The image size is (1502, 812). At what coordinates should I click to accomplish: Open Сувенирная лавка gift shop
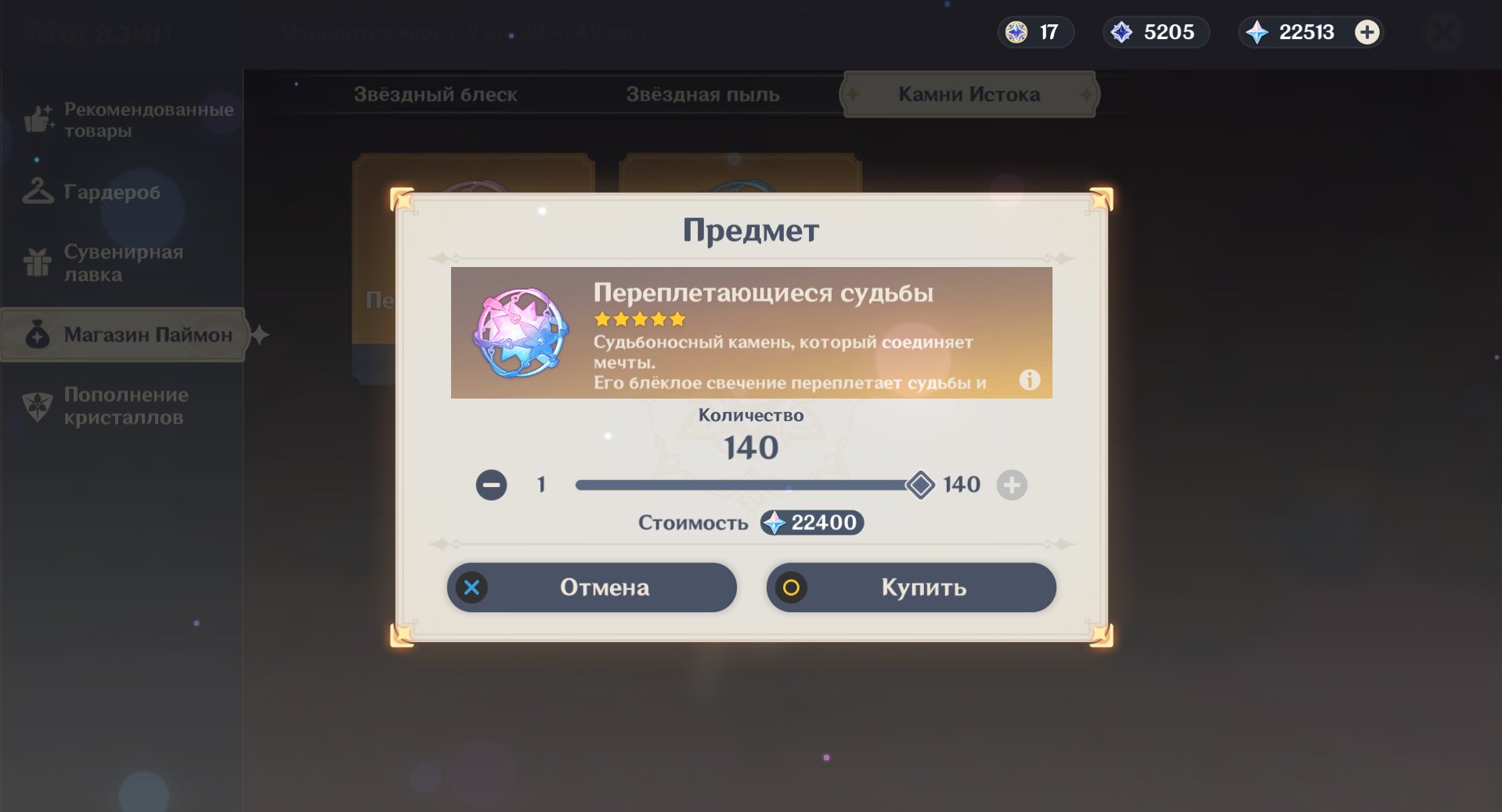(106, 263)
